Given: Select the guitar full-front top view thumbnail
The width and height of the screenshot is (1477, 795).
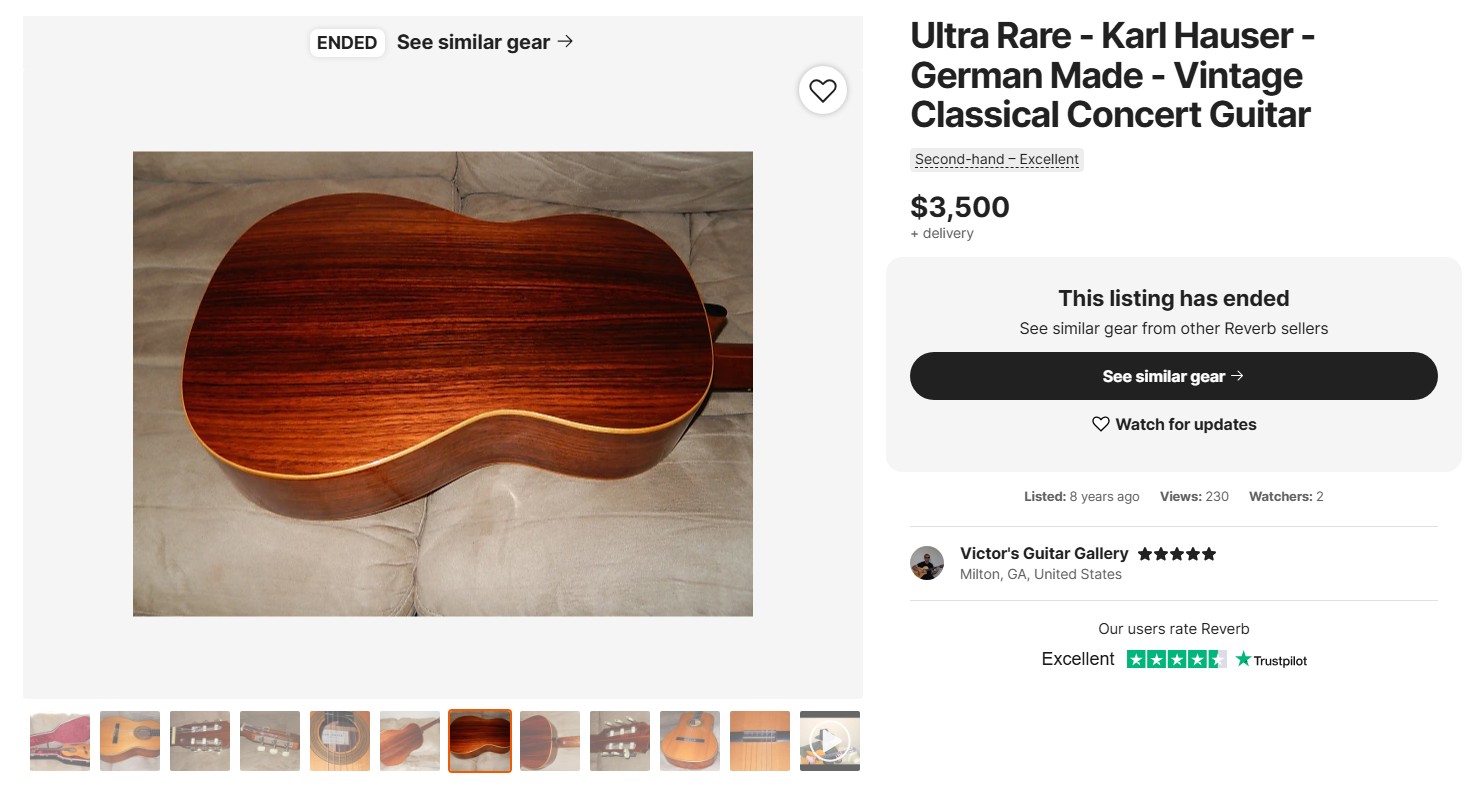Looking at the screenshot, I should [x=690, y=741].
